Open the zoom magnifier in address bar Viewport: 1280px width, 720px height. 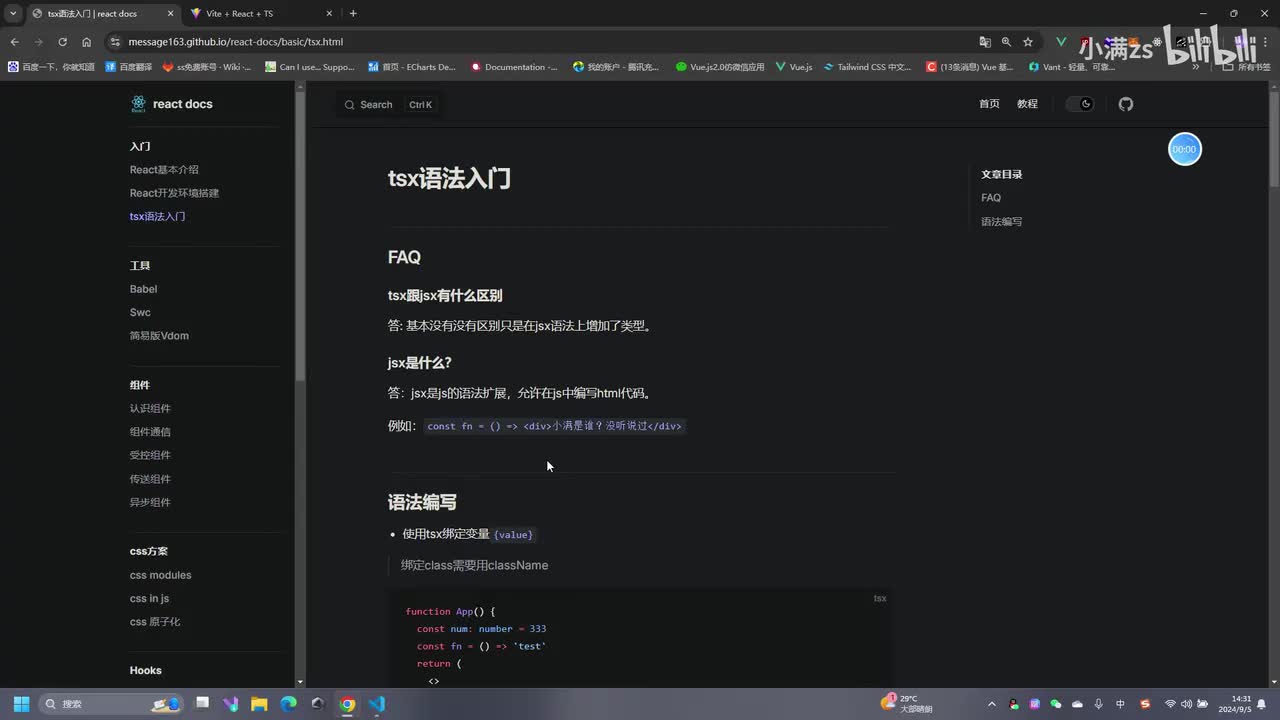pos(1006,42)
